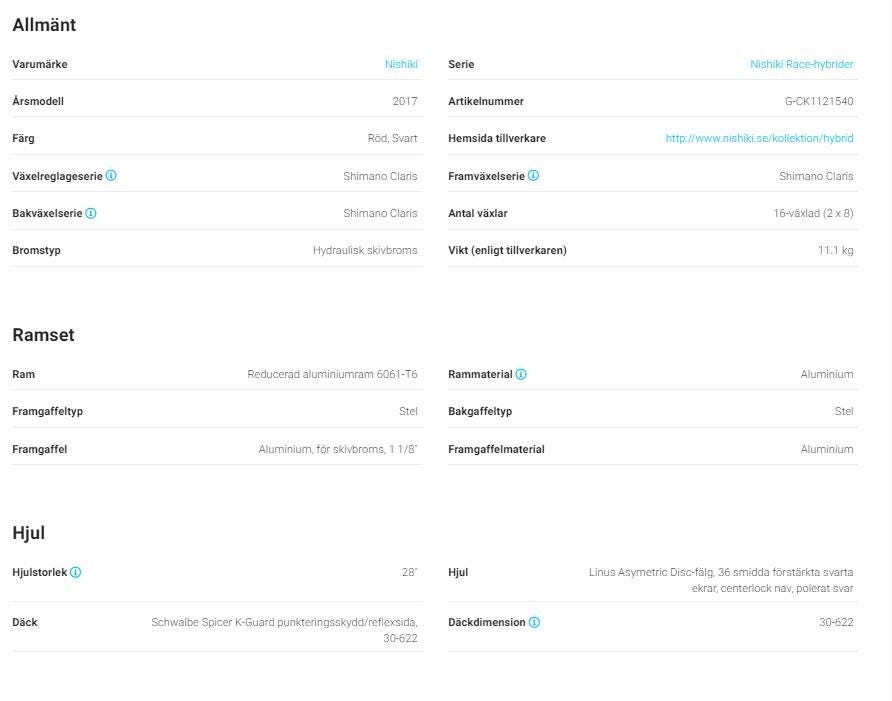Click the 16-växlad (2 x 8) value
The image size is (892, 701).
click(813, 213)
